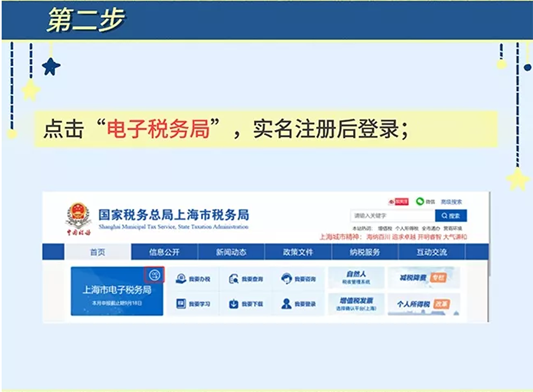Viewport: 533px width, 392px height.
Task: Click the 我要咨询 headset icon
Action: 287,278
